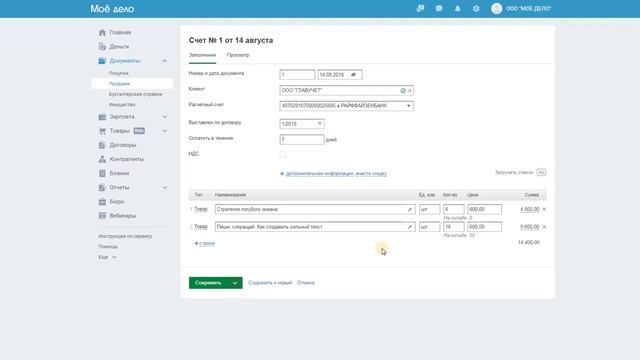Open Имущество in sidebar
The image size is (640, 360).
tap(122, 104)
